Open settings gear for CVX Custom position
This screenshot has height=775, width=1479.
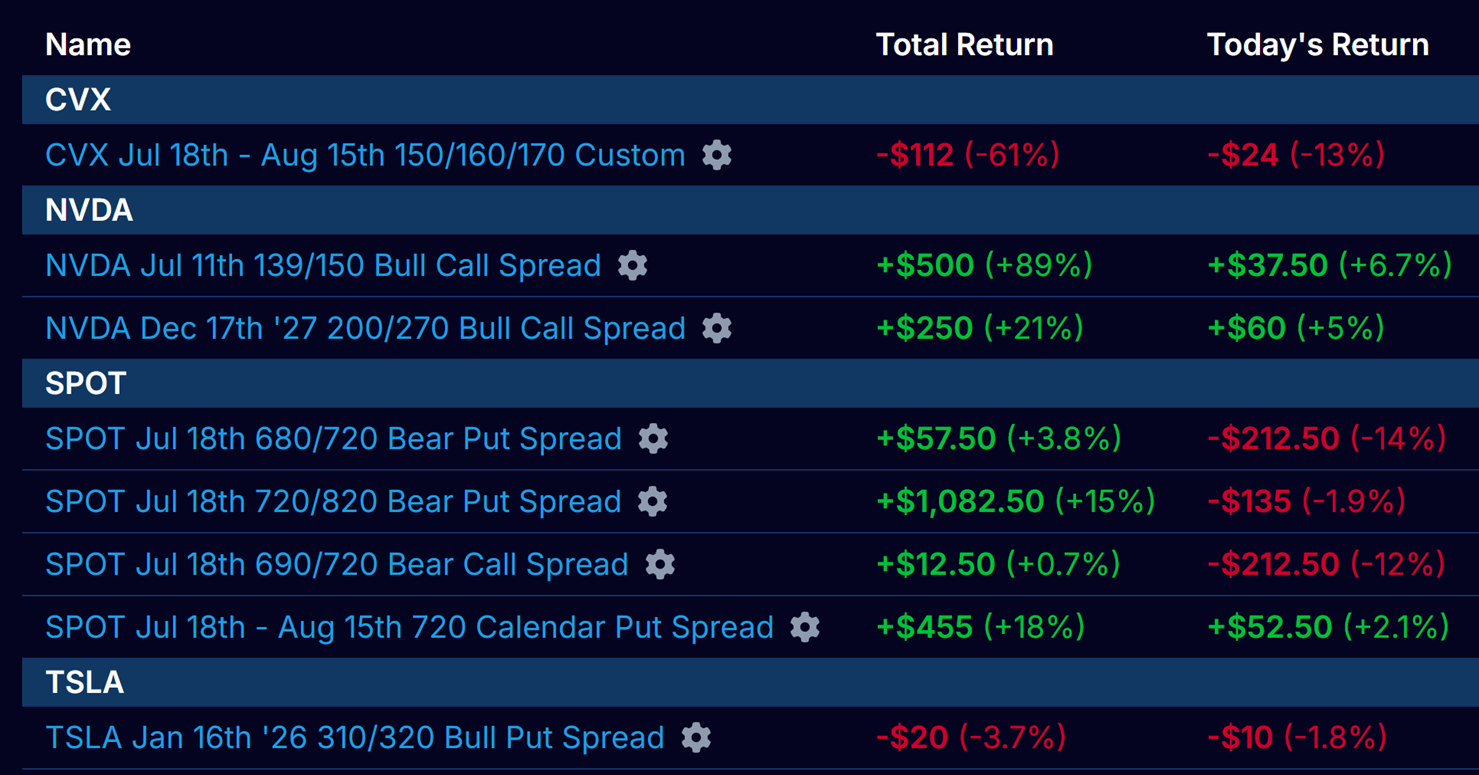(717, 155)
